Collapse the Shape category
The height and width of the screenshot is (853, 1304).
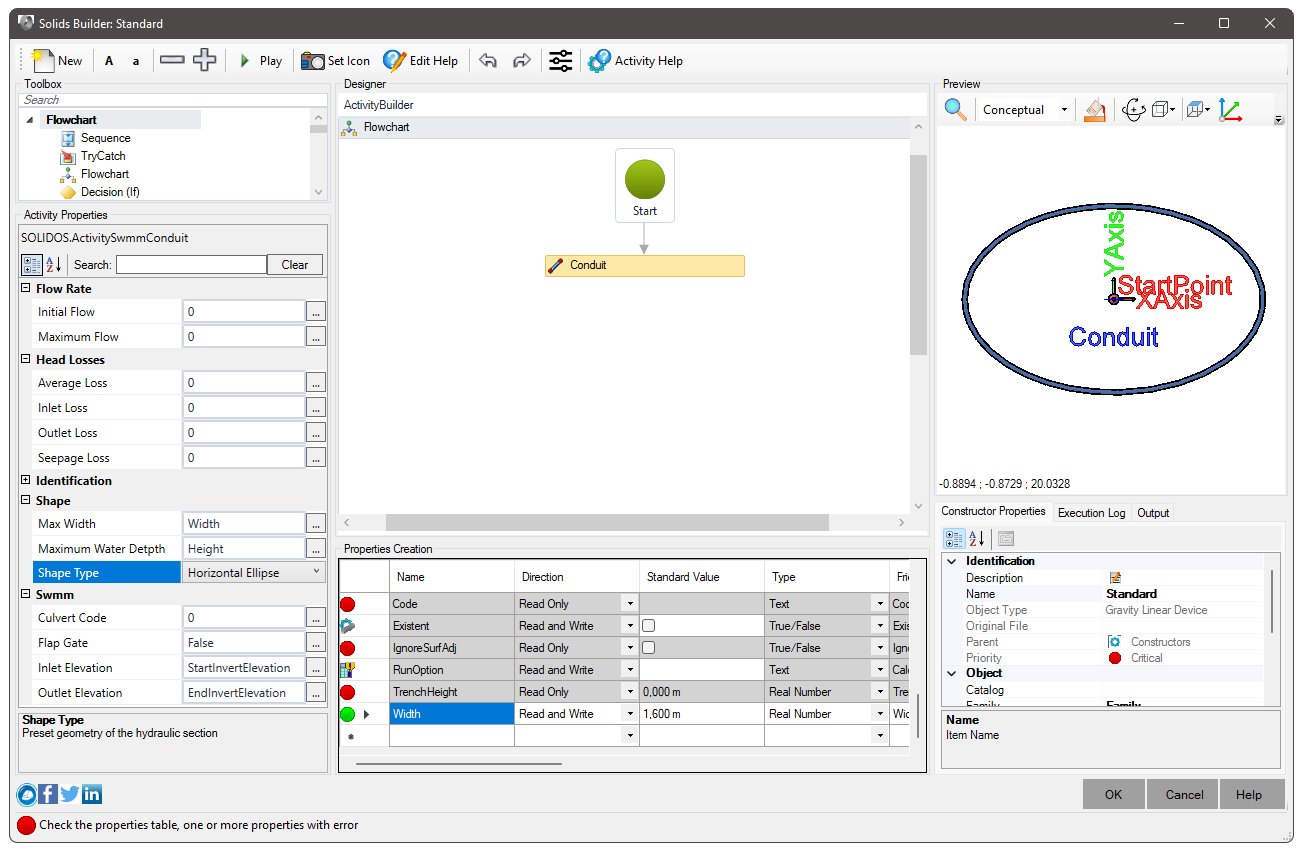point(26,500)
